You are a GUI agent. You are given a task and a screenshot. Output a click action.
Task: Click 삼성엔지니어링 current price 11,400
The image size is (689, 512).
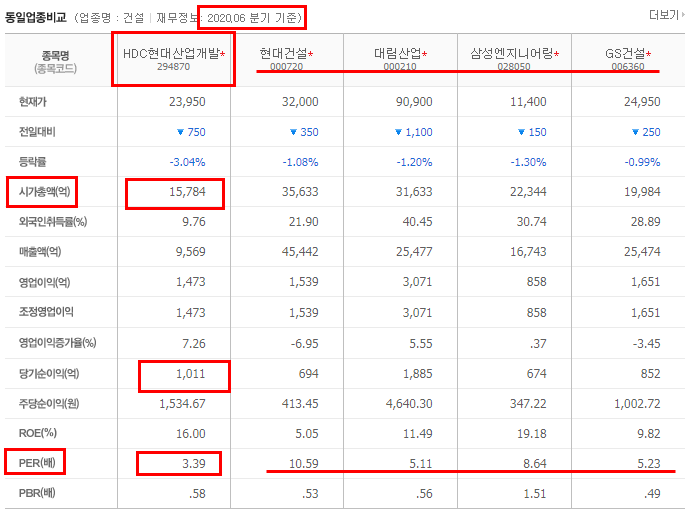tap(528, 102)
